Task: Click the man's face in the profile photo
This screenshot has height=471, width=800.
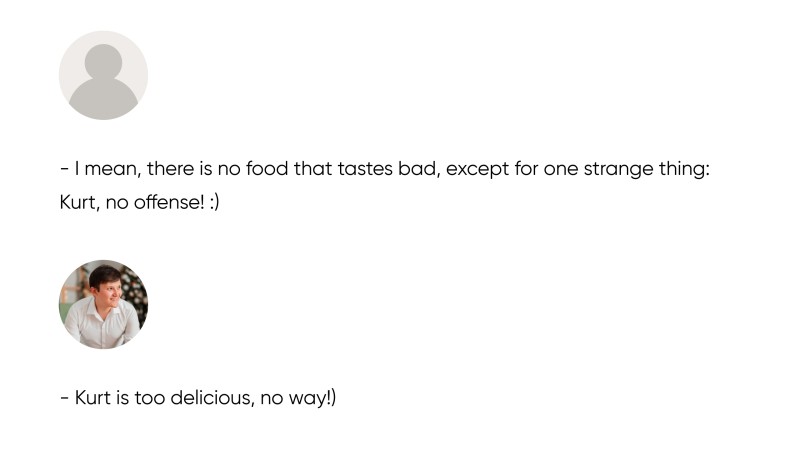Action: [109, 292]
